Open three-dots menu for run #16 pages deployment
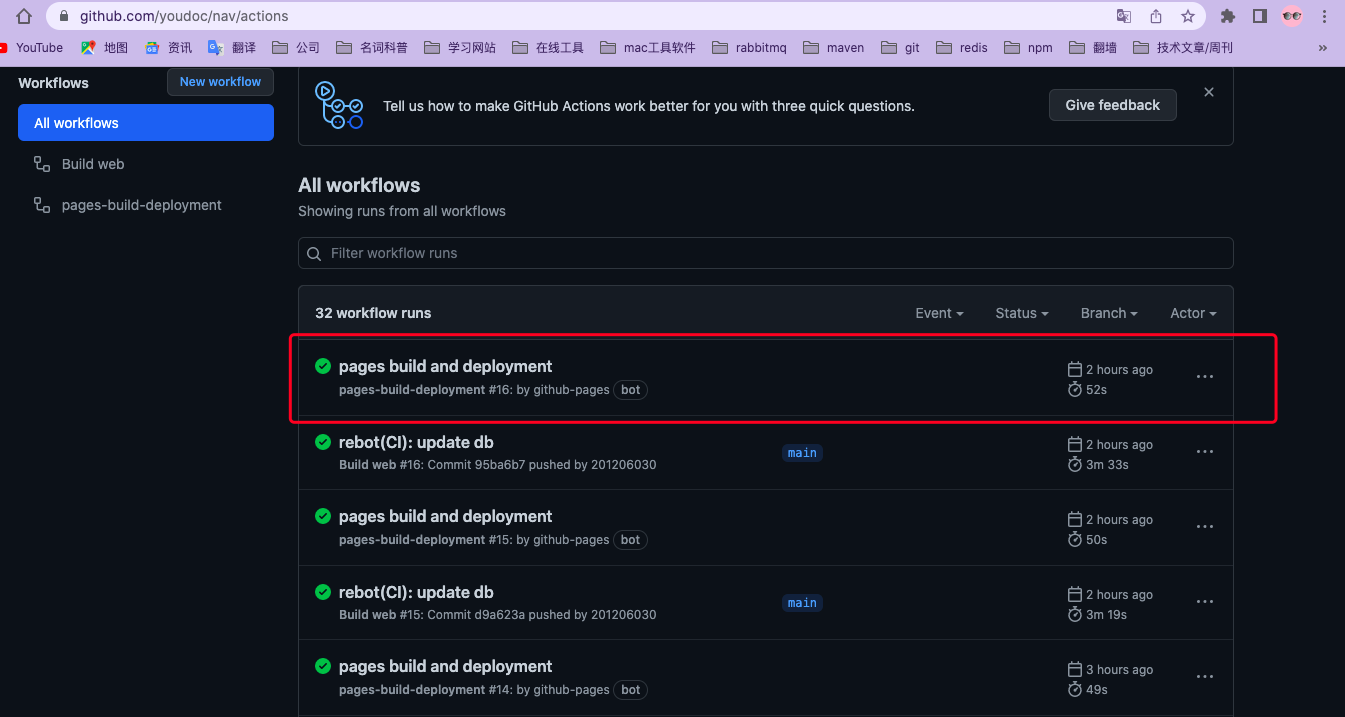The height and width of the screenshot is (717, 1345). point(1205,377)
